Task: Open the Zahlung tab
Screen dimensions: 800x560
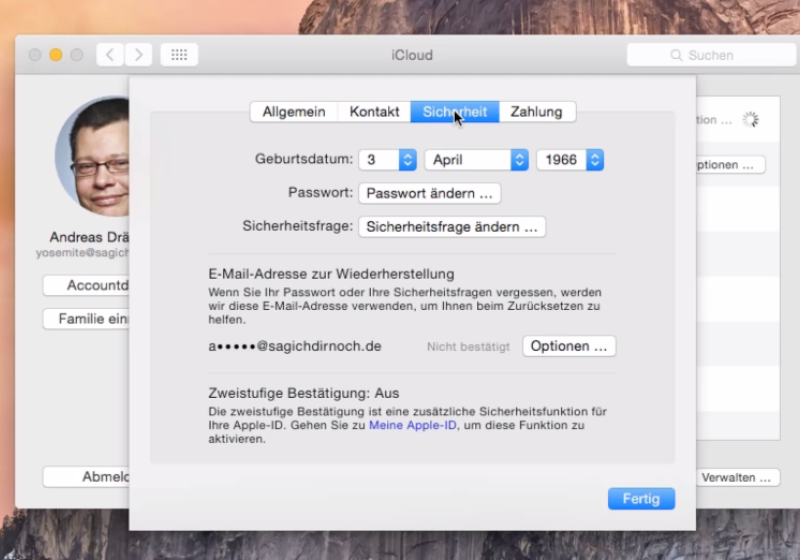Action: coord(537,112)
